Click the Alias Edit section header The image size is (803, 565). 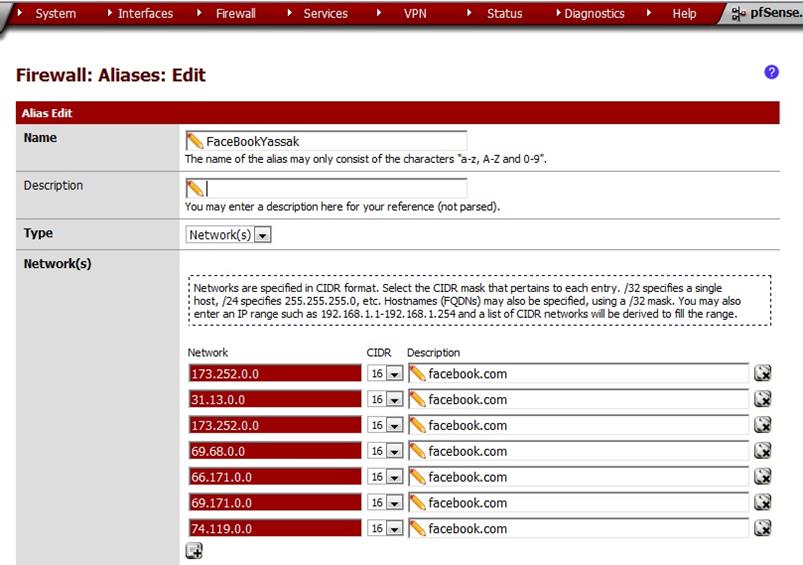pos(397,113)
